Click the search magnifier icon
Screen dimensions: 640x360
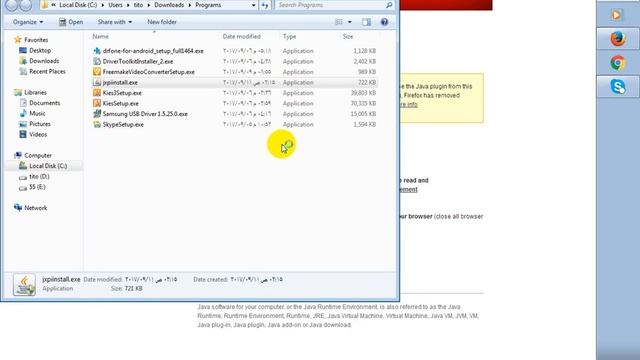click(x=389, y=5)
